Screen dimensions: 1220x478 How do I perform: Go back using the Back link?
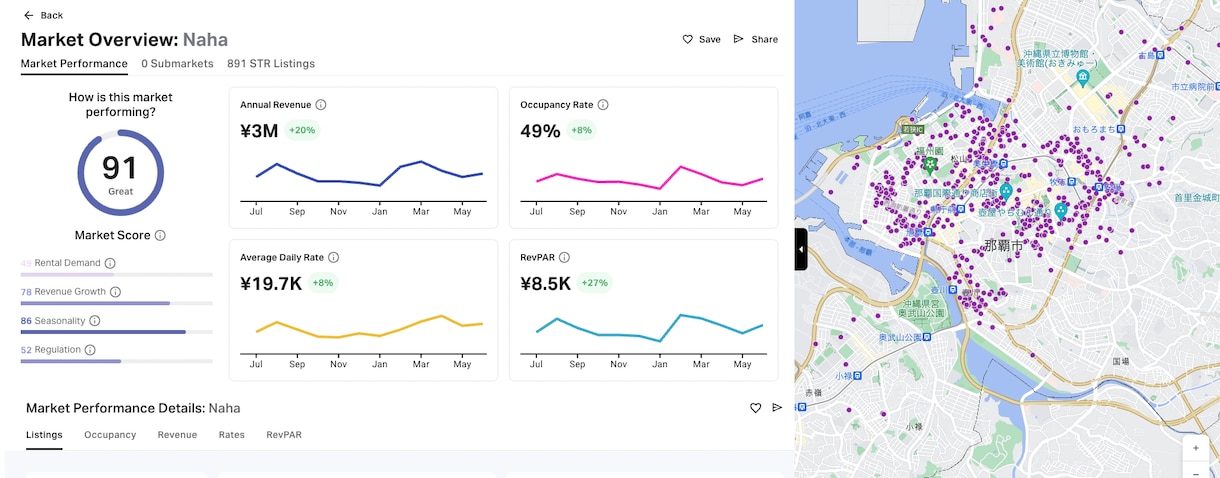(x=43, y=15)
